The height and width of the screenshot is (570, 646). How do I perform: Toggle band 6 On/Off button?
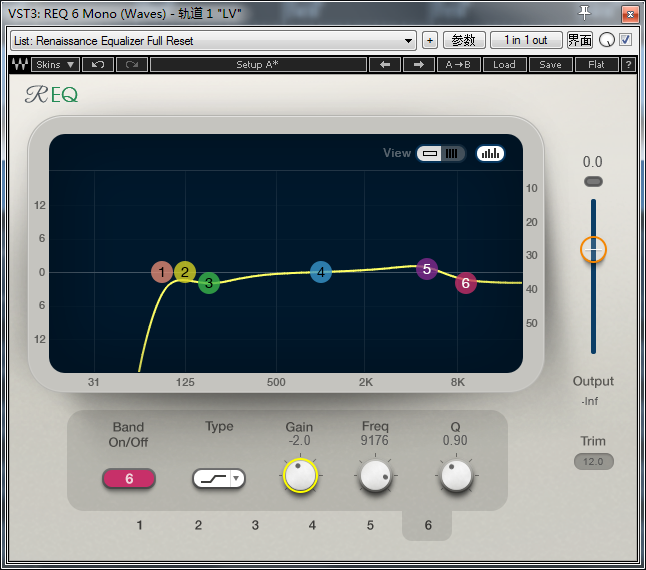129,479
